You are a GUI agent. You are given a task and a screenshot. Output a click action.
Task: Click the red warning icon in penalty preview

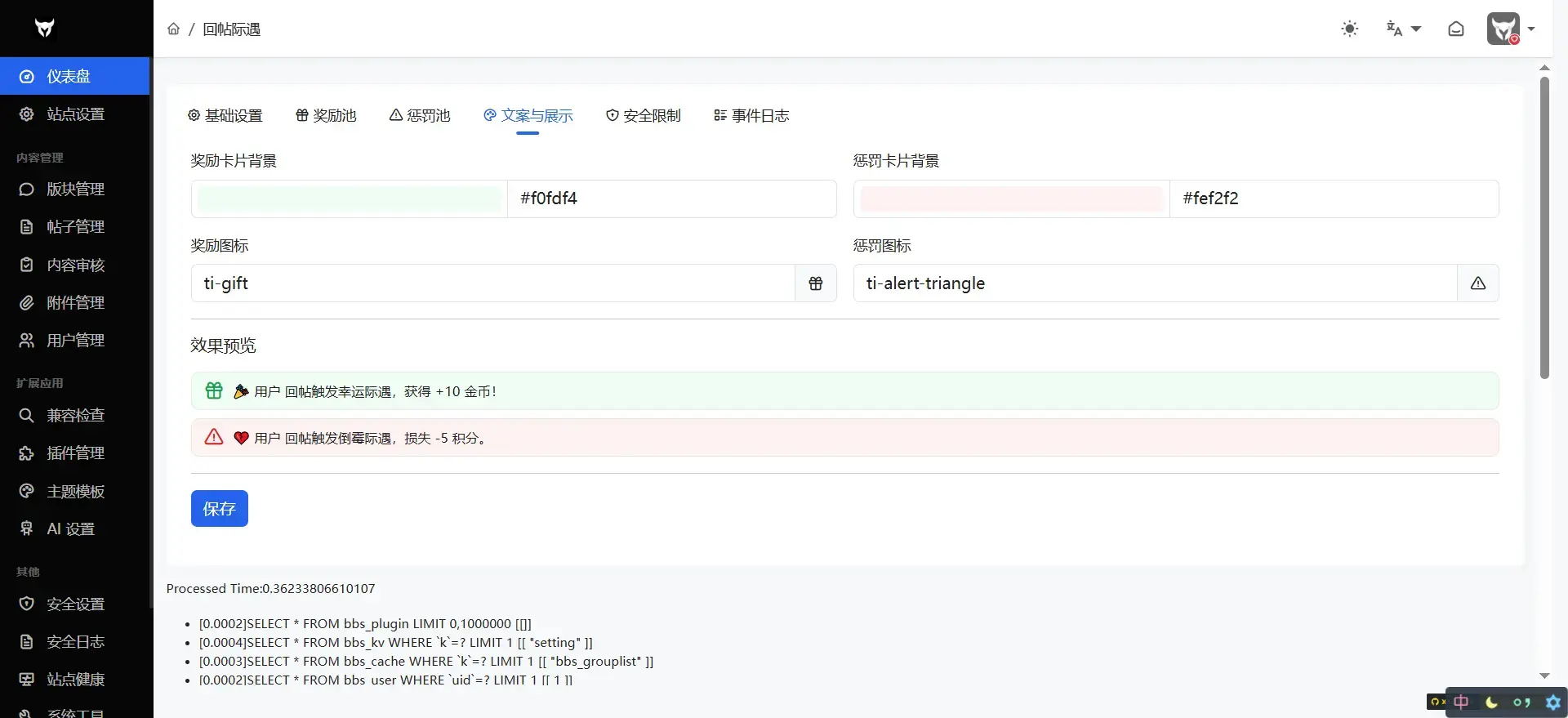[214, 437]
